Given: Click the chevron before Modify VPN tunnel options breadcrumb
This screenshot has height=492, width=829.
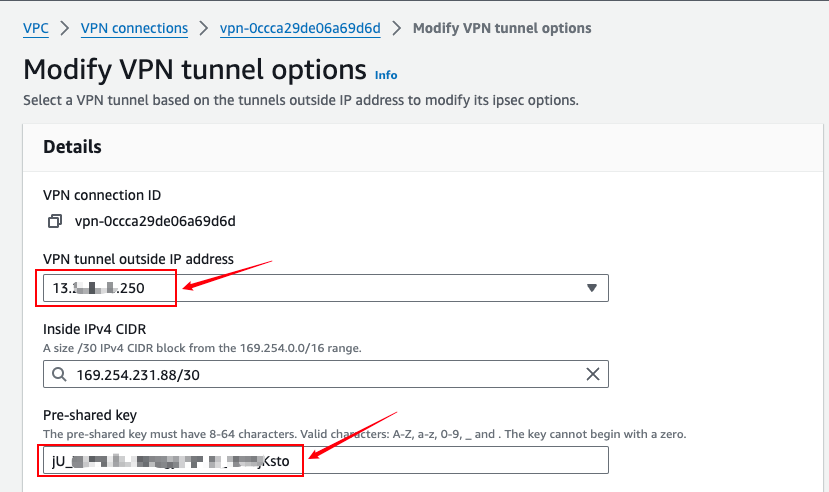Looking at the screenshot, I should click(397, 28).
